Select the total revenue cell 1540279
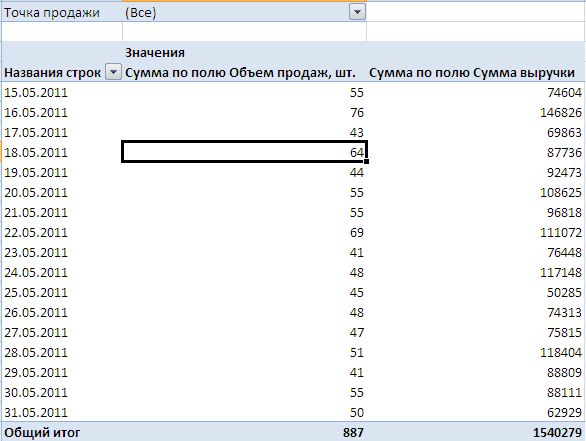Screen dimensions: 586x441 (475, 432)
